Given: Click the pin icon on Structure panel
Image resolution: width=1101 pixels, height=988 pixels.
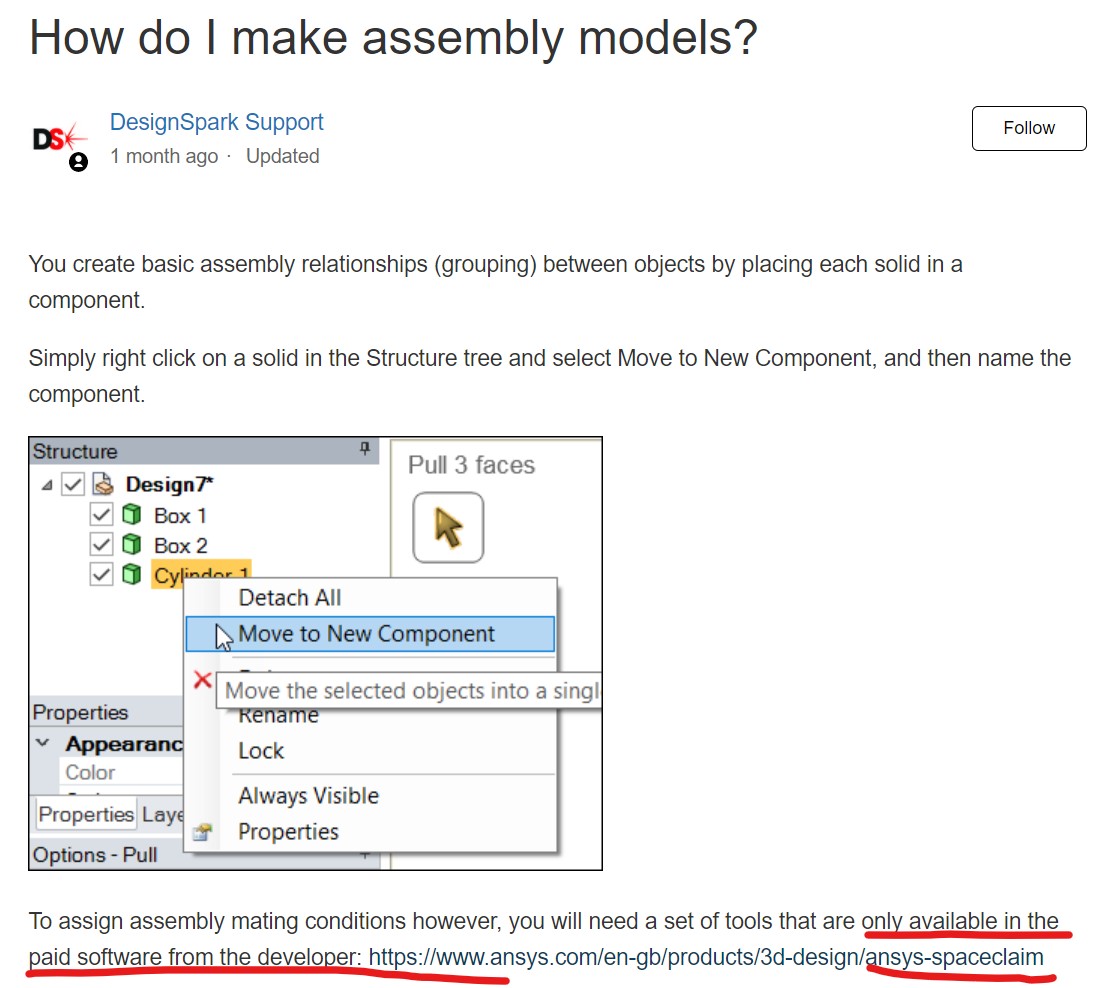Looking at the screenshot, I should pyautogui.click(x=365, y=451).
